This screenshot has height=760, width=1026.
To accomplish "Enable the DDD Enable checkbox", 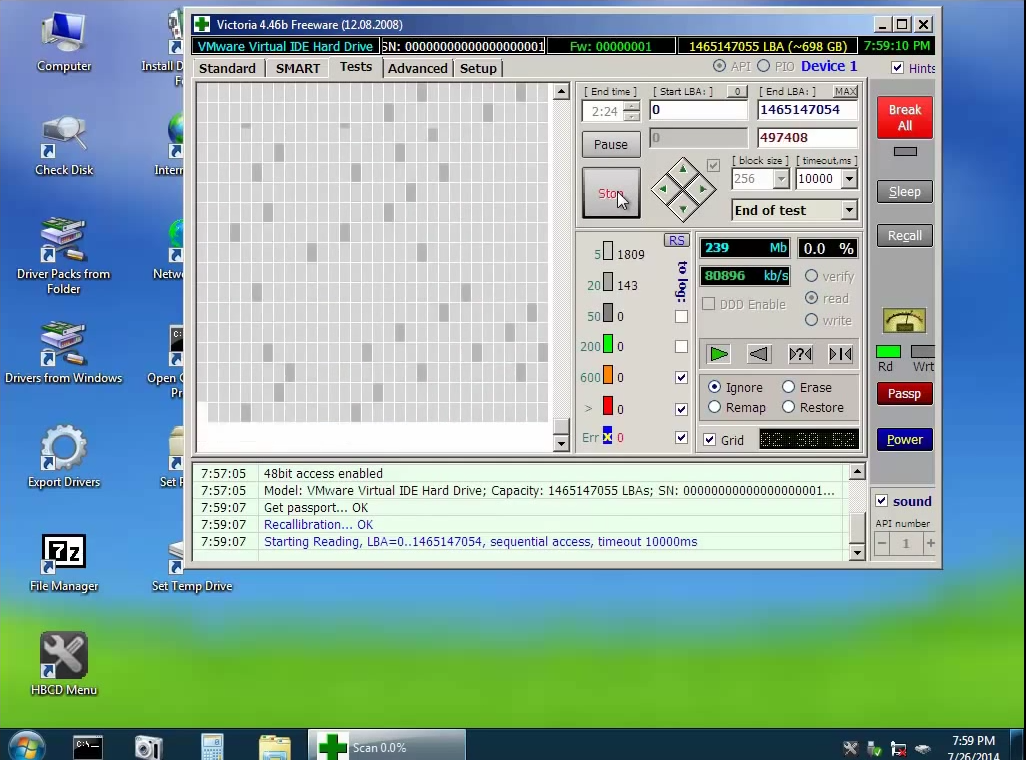I will (x=708, y=304).
